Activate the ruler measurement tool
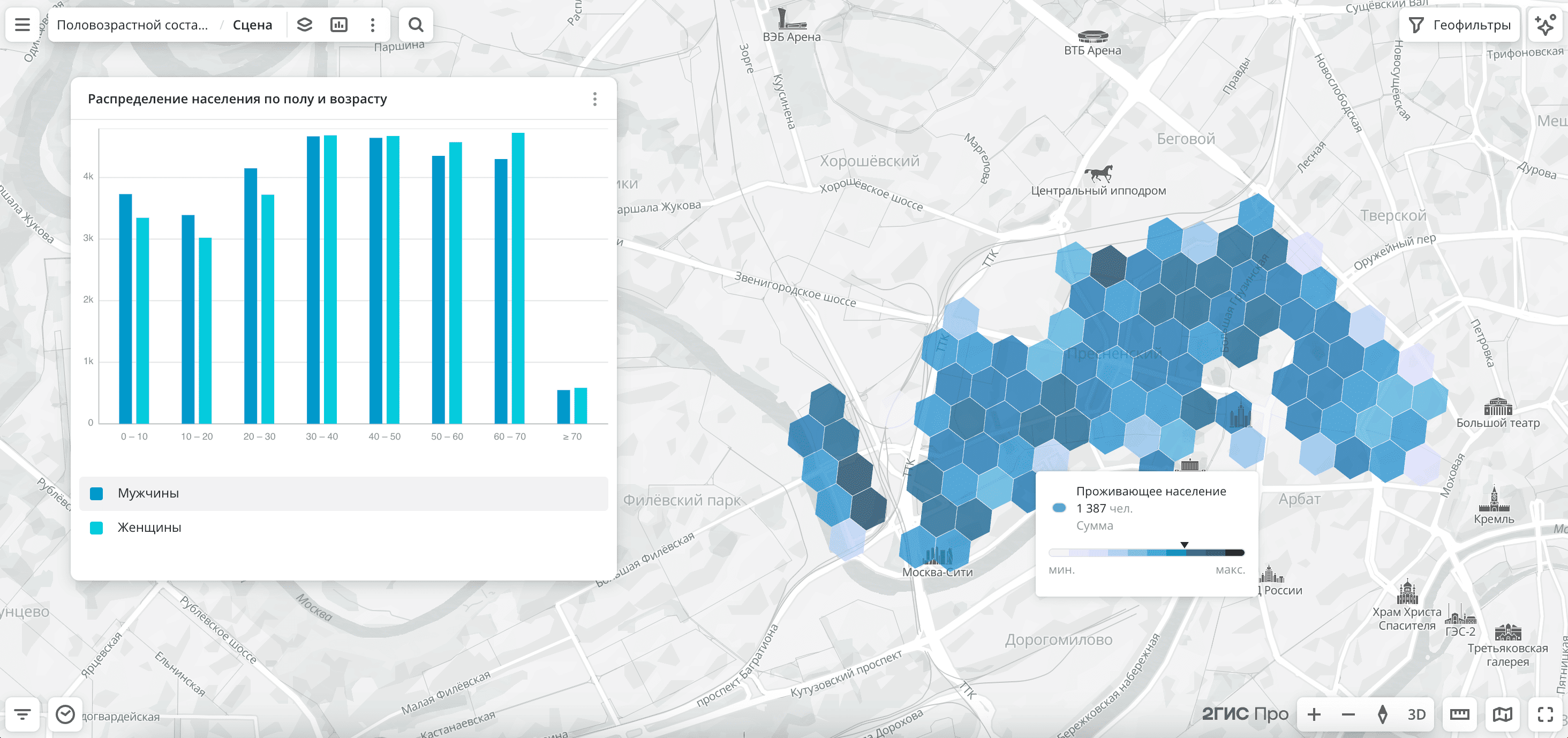This screenshot has width=1568, height=738. click(1459, 714)
